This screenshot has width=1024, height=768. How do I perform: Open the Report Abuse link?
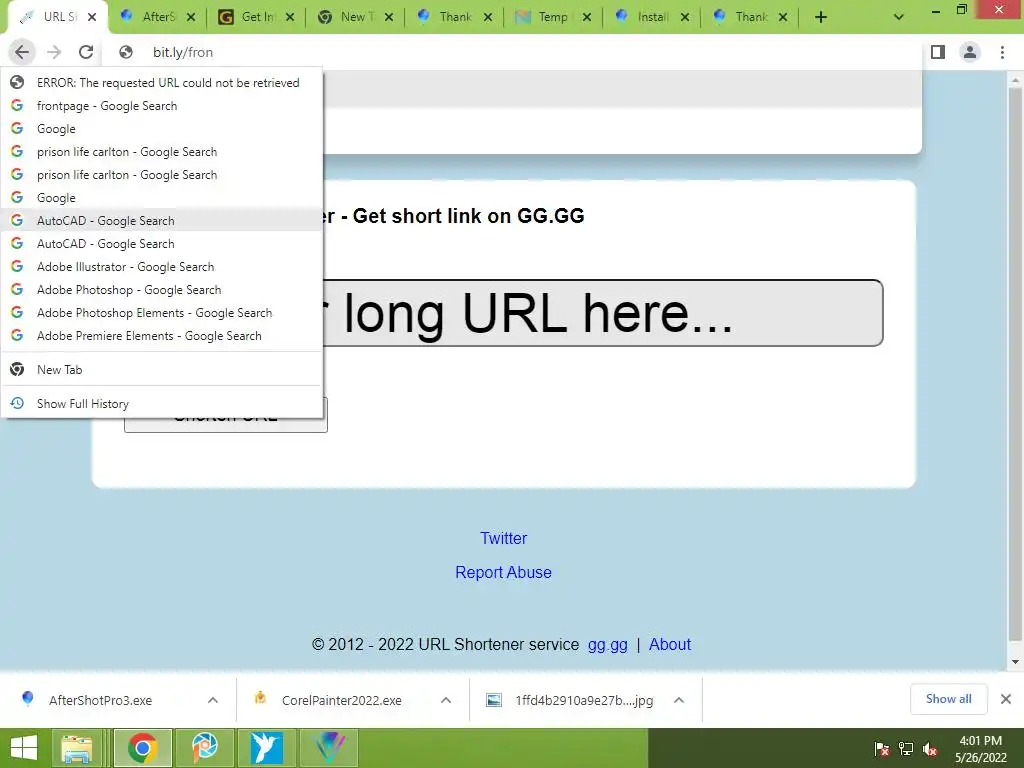tap(504, 572)
